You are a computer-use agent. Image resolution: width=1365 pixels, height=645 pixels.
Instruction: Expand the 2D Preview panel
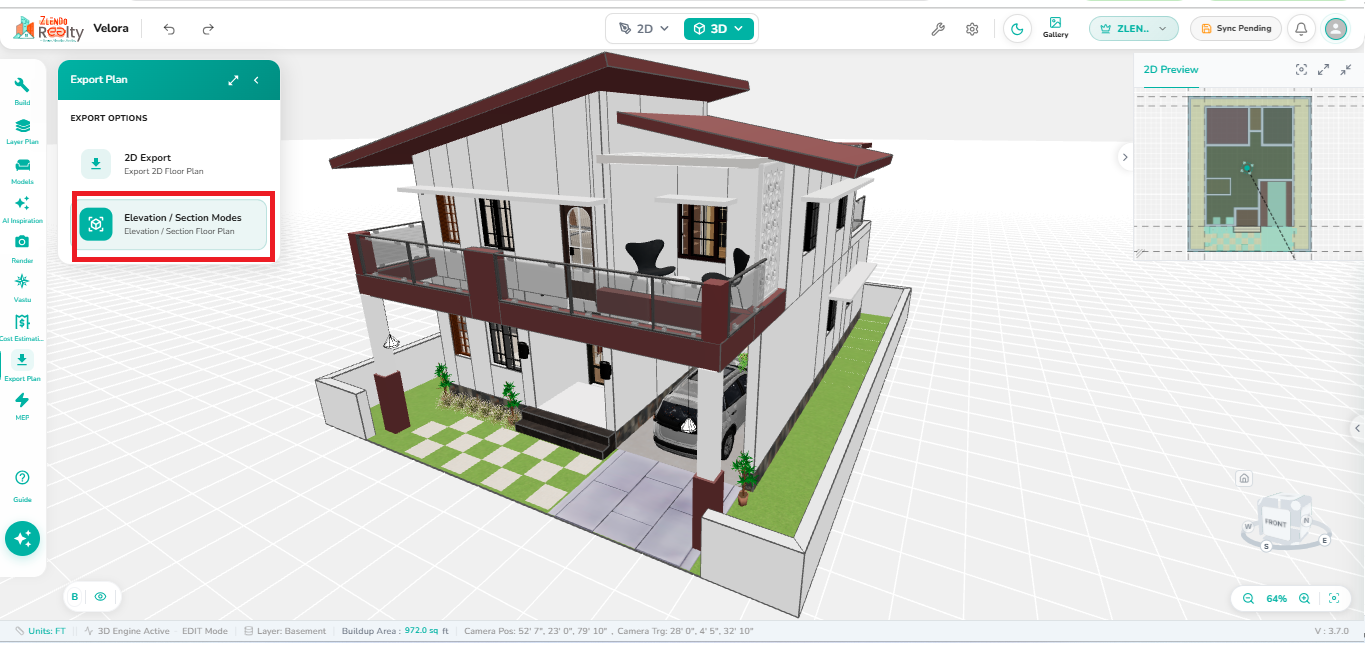(x=1323, y=69)
